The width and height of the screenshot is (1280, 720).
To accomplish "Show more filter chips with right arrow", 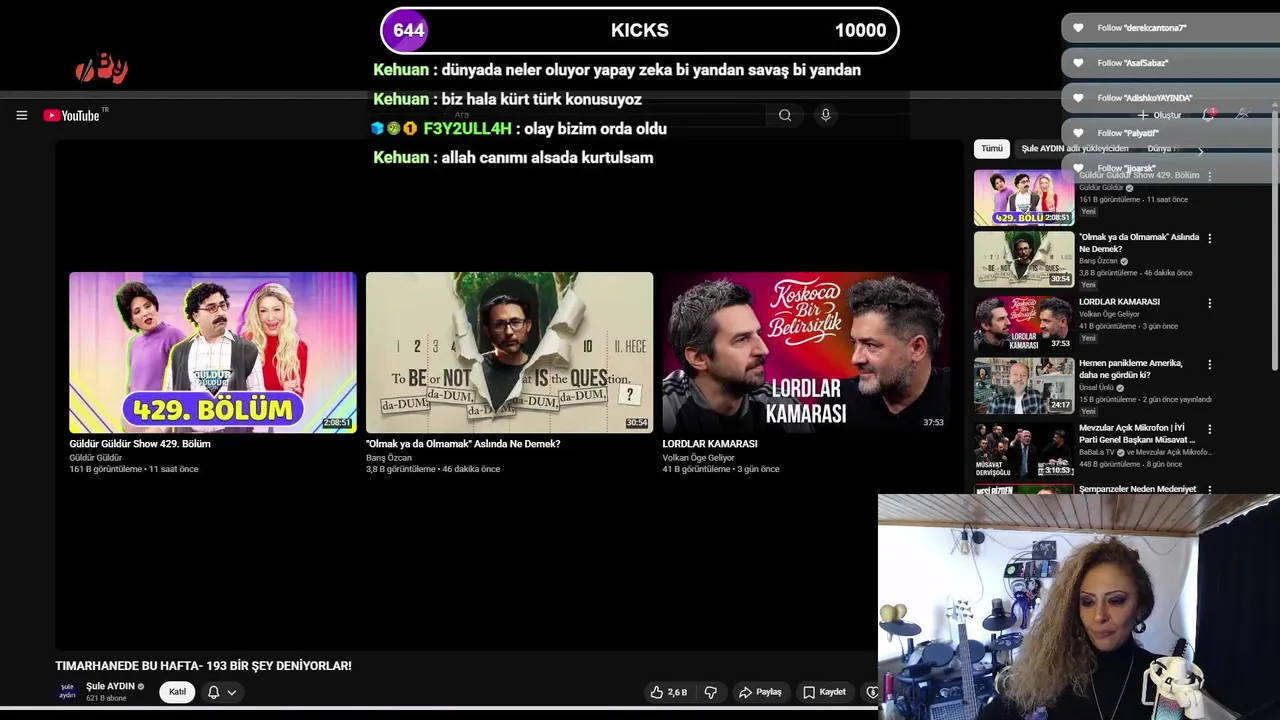I will click(x=1200, y=150).
